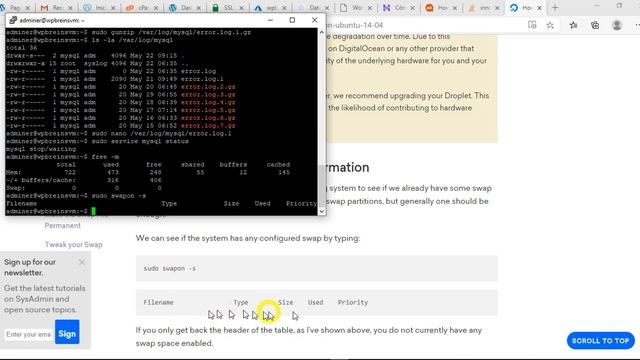The image size is (640, 360).
Task: Open browser collections icon
Action: (x=595, y=25)
